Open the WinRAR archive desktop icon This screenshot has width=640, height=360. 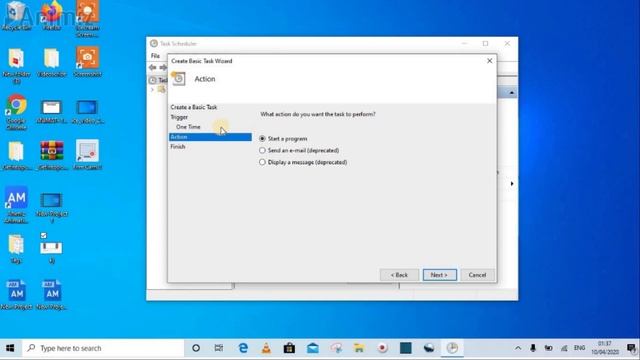pyautogui.click(x=52, y=156)
